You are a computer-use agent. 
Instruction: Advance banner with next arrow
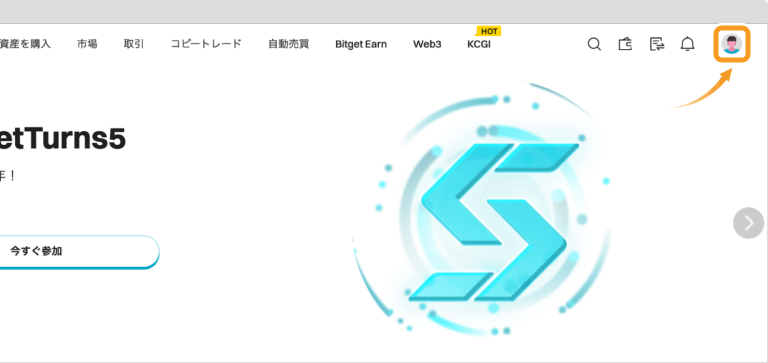click(x=748, y=223)
